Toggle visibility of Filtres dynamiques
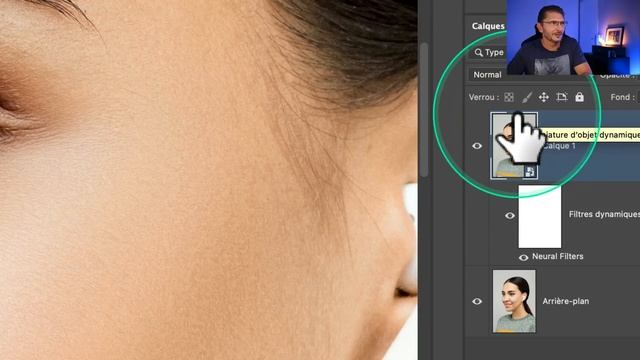 (x=510, y=215)
